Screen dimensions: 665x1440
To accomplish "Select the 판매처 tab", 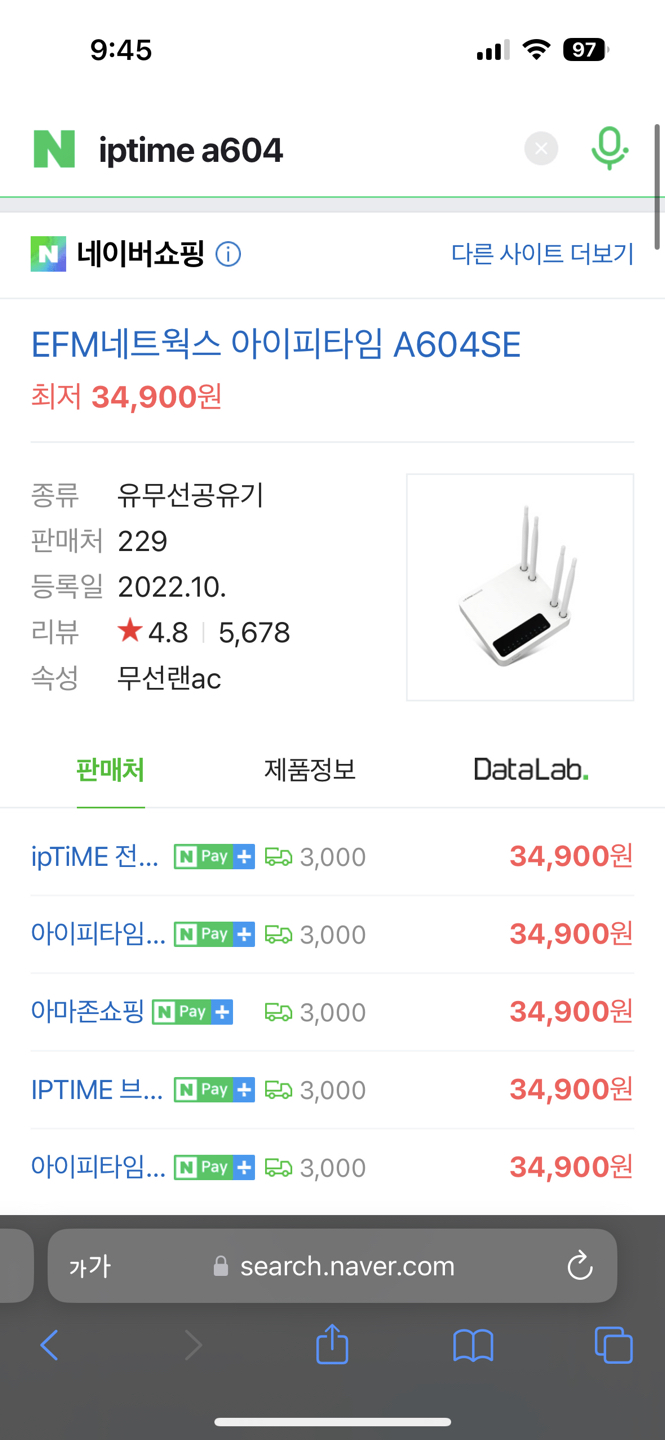I will click(110, 770).
